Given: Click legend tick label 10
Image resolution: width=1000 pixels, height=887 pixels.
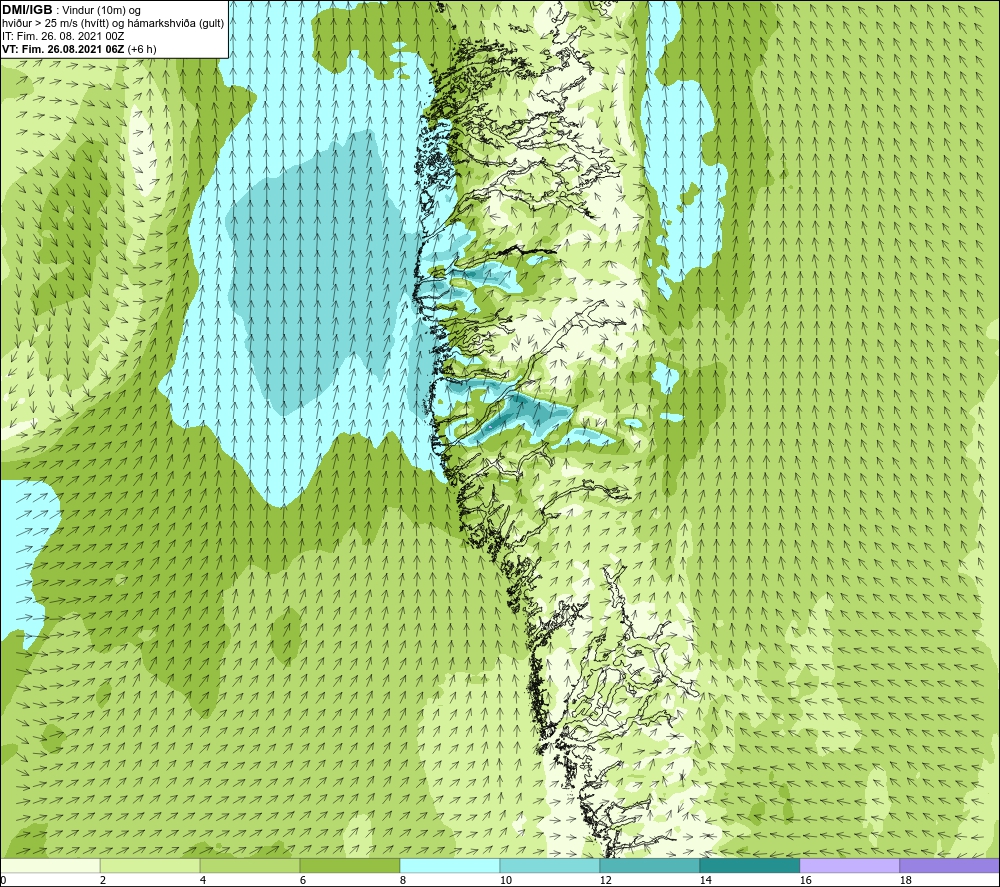Looking at the screenshot, I should (x=506, y=881).
